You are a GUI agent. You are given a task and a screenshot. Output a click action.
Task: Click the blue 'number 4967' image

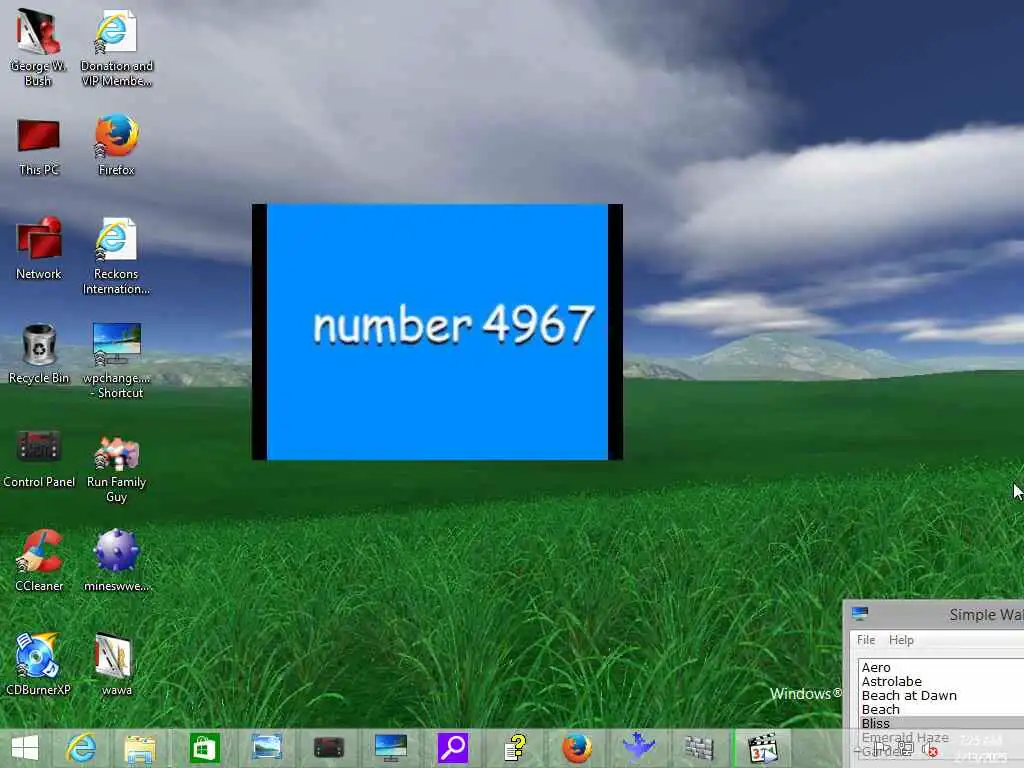[437, 332]
